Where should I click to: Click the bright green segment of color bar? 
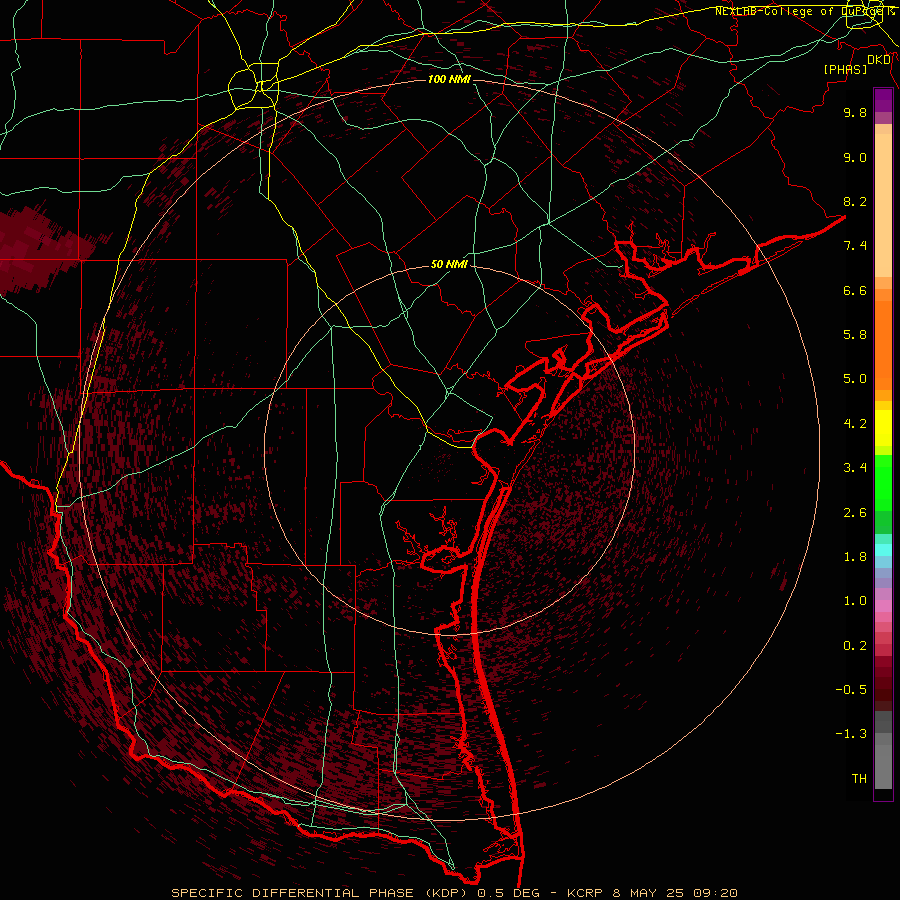pyautogui.click(x=883, y=482)
